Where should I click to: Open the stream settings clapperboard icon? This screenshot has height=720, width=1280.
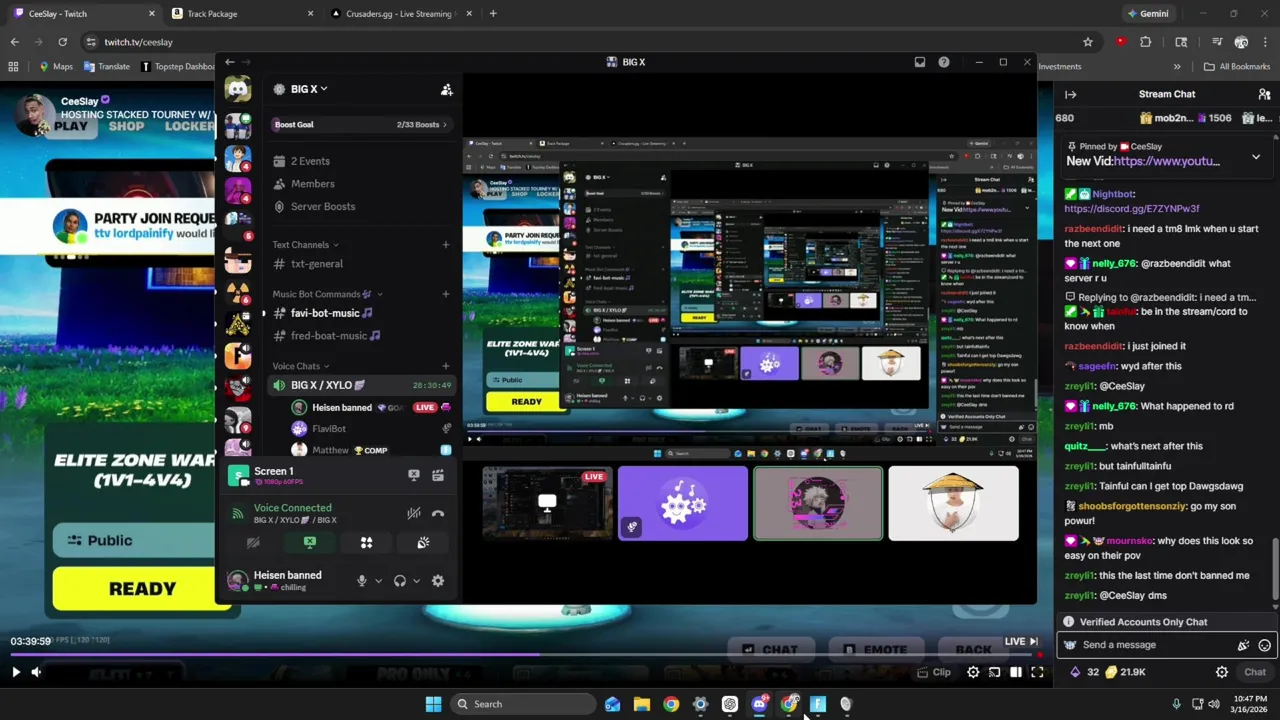(438, 475)
